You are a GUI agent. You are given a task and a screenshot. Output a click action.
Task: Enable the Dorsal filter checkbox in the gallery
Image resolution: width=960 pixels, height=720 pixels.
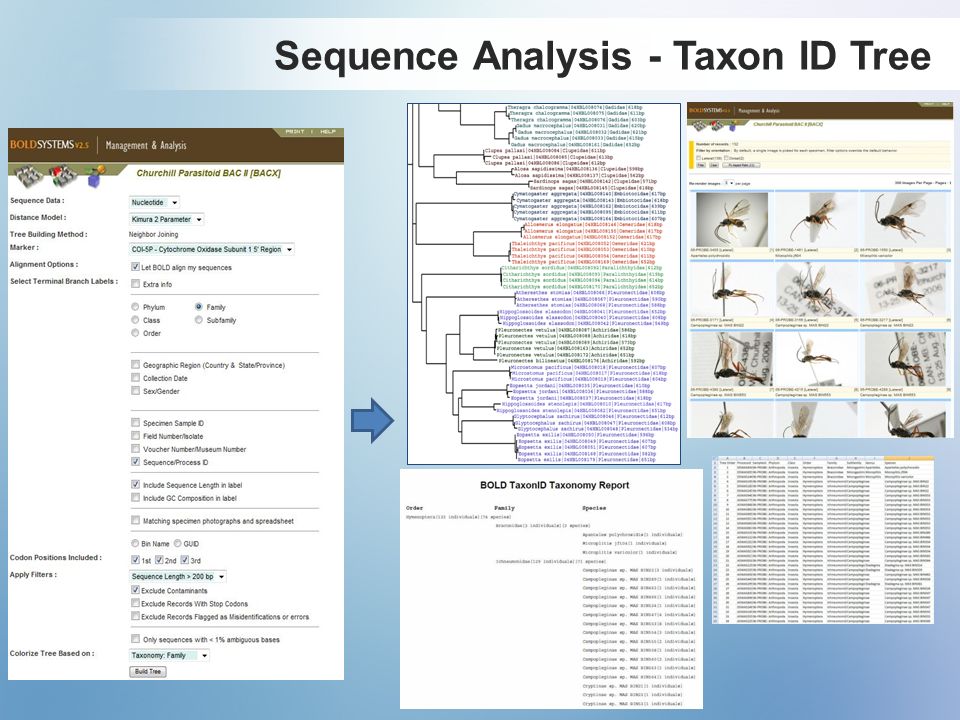click(727, 158)
